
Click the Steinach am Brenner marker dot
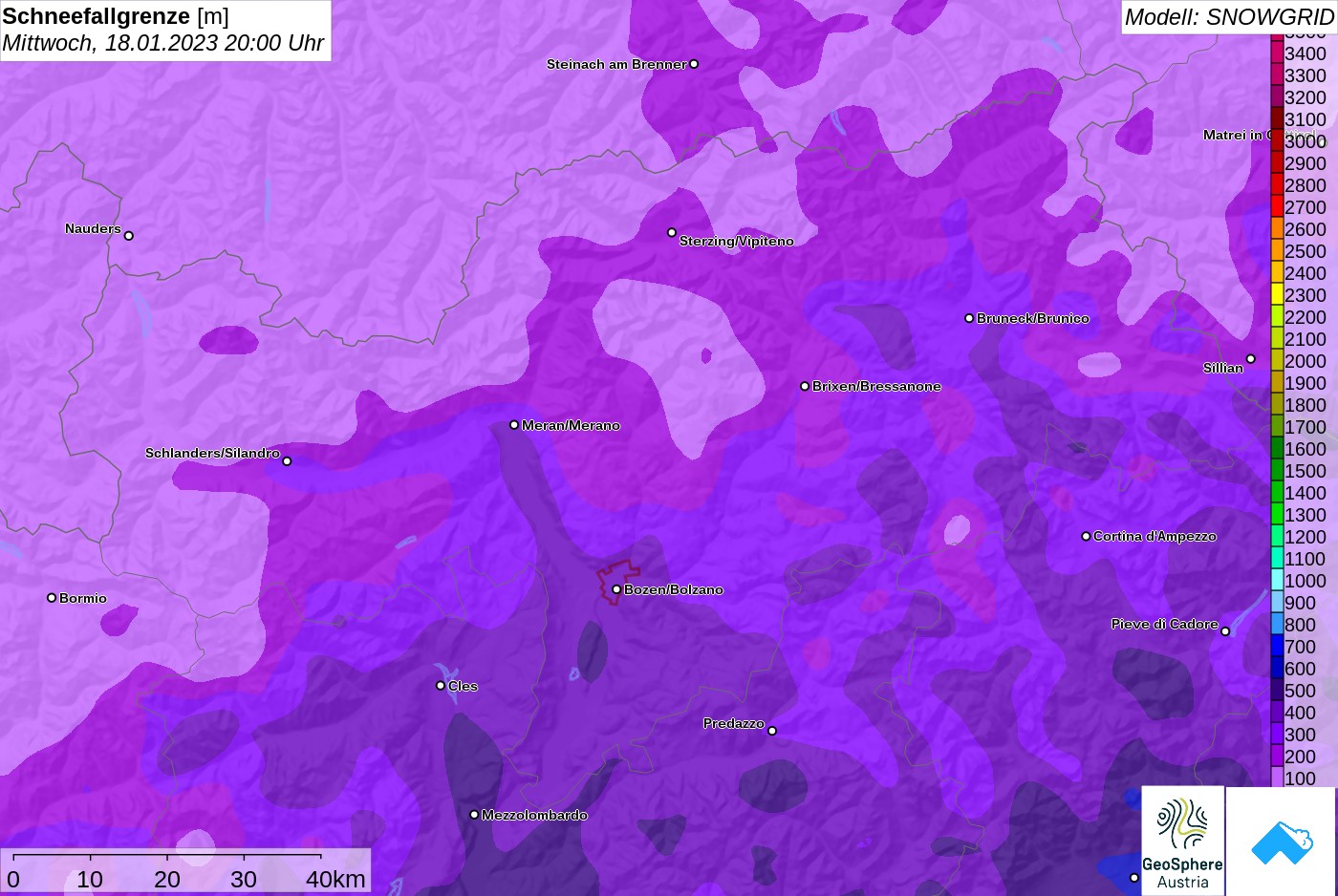click(694, 64)
